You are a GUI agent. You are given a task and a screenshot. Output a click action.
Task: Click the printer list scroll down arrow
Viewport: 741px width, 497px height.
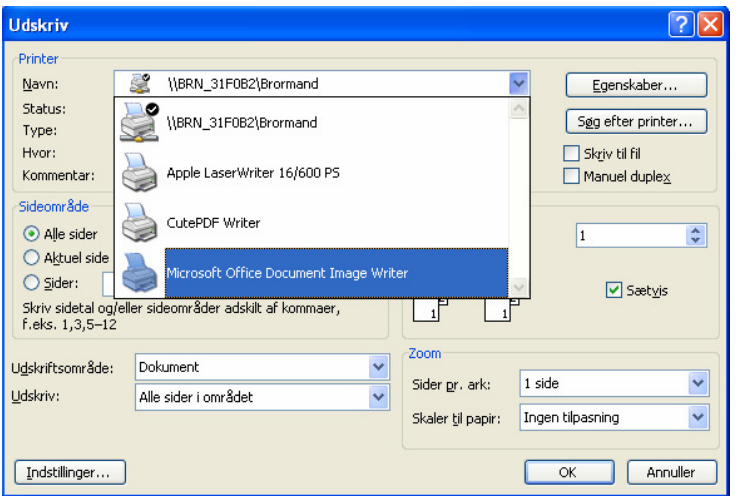click(x=519, y=286)
